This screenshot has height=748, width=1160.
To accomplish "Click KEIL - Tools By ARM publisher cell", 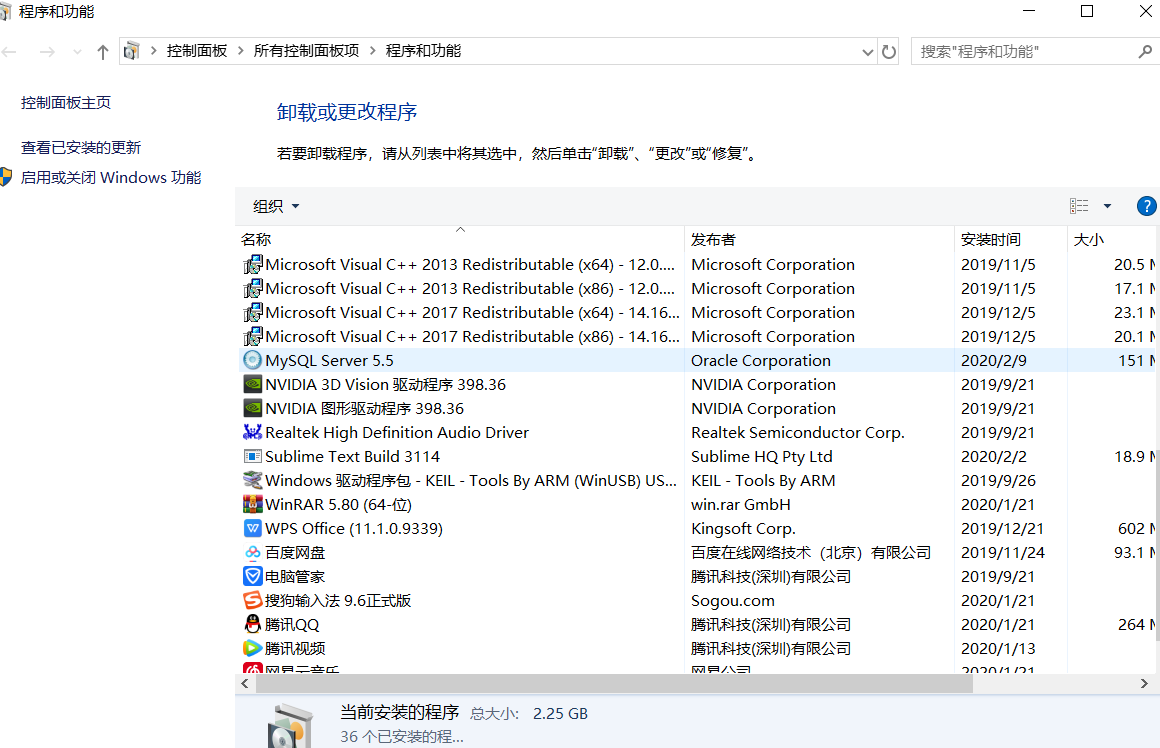I will click(763, 480).
